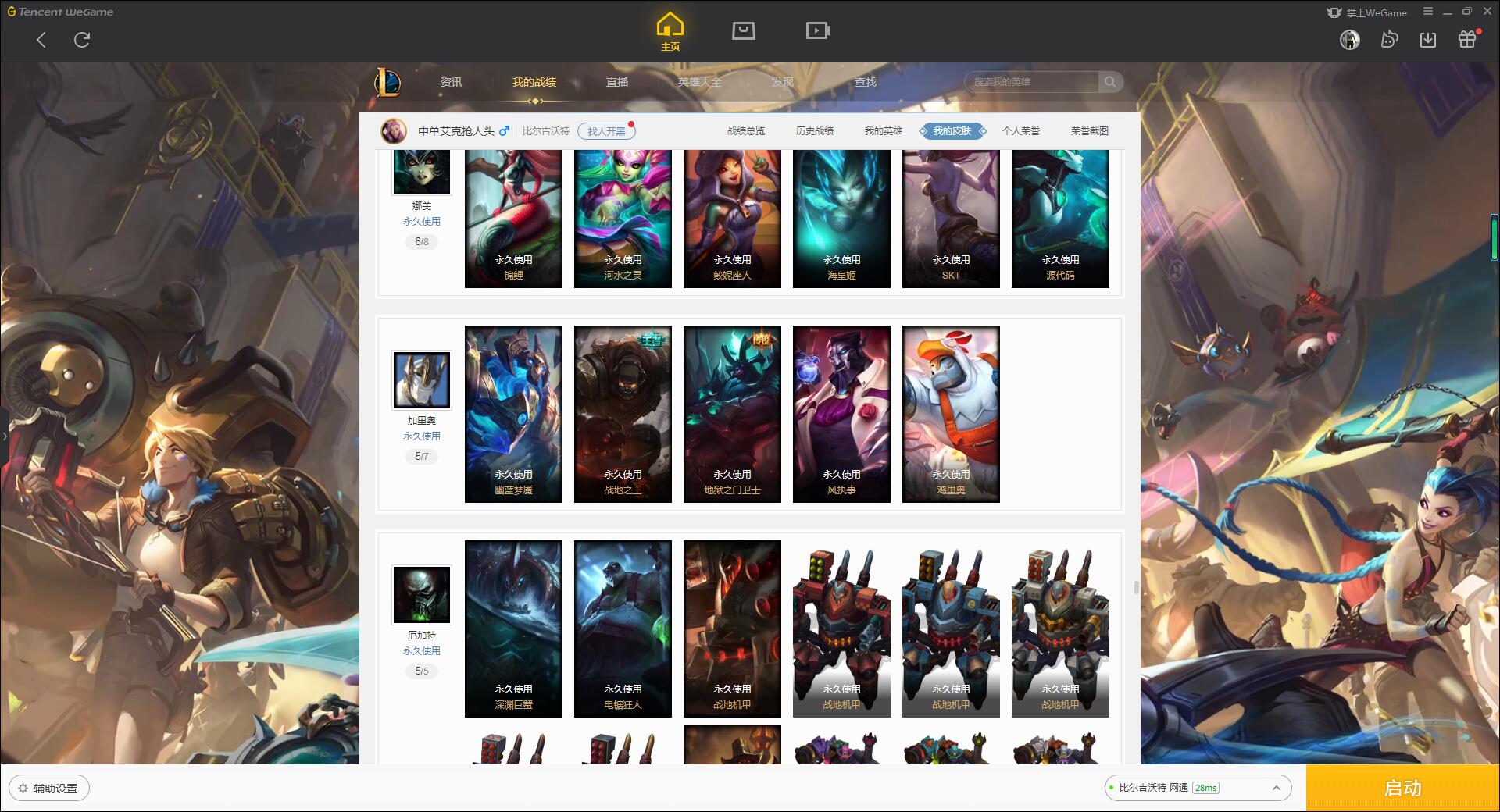This screenshot has width=1500, height=812.
Task: Click the 比尔吉沃特 server text by player name
Action: (546, 131)
